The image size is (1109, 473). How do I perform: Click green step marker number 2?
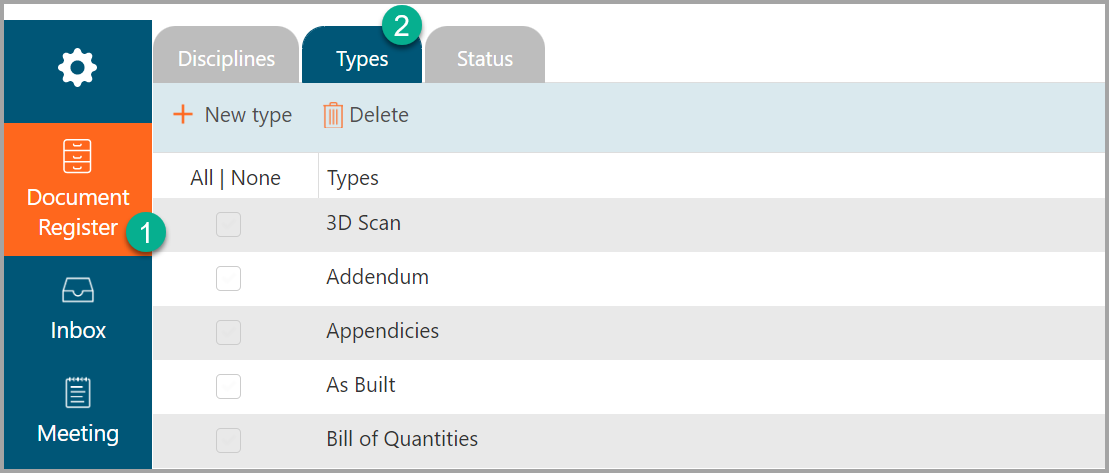click(402, 26)
